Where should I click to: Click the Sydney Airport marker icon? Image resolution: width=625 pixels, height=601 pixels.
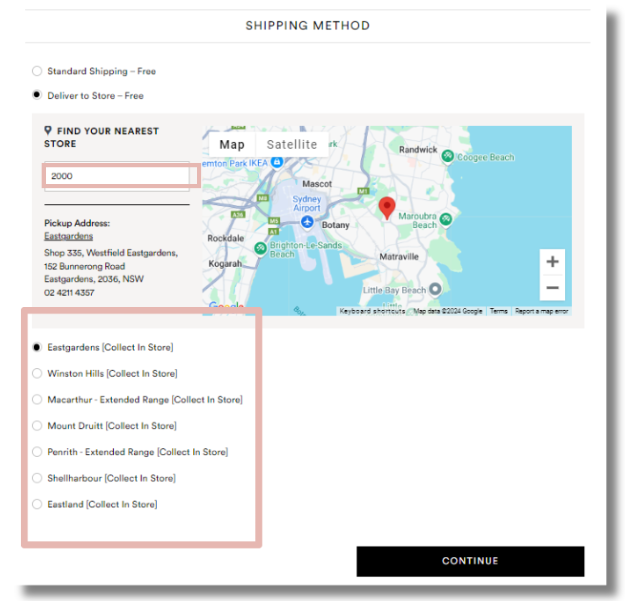pyautogui.click(x=307, y=221)
